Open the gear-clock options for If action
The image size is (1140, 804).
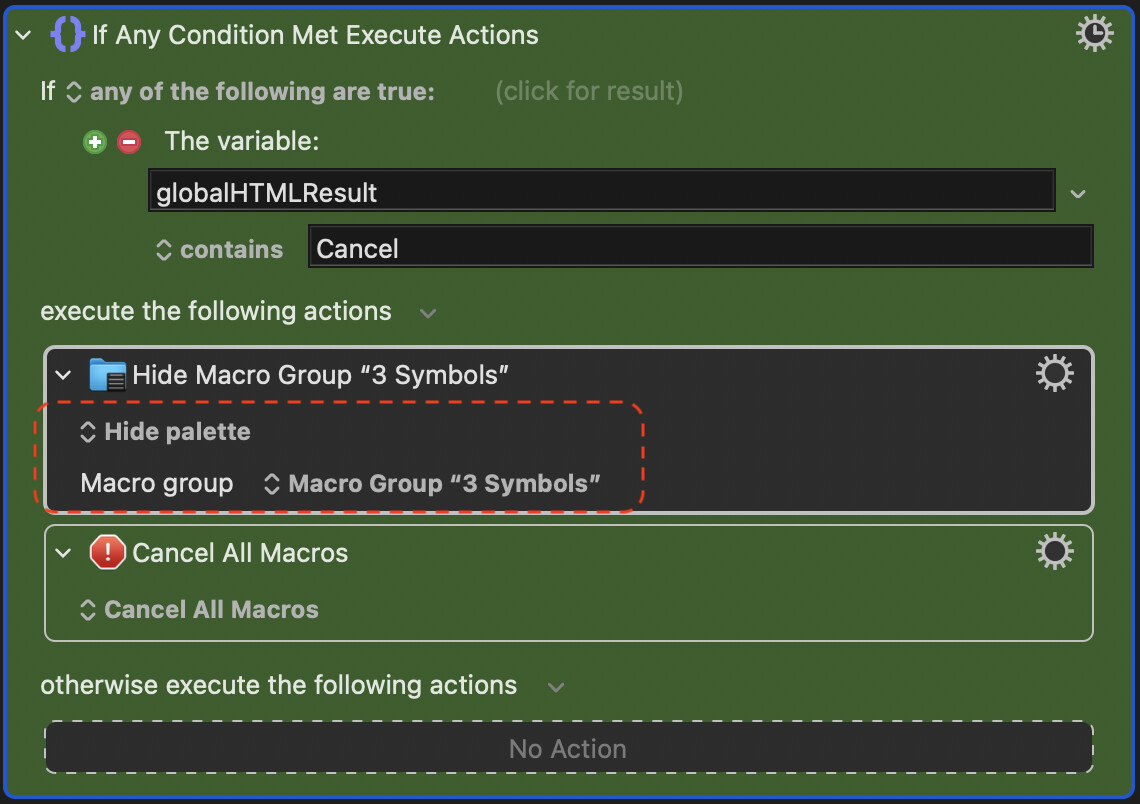[1094, 33]
